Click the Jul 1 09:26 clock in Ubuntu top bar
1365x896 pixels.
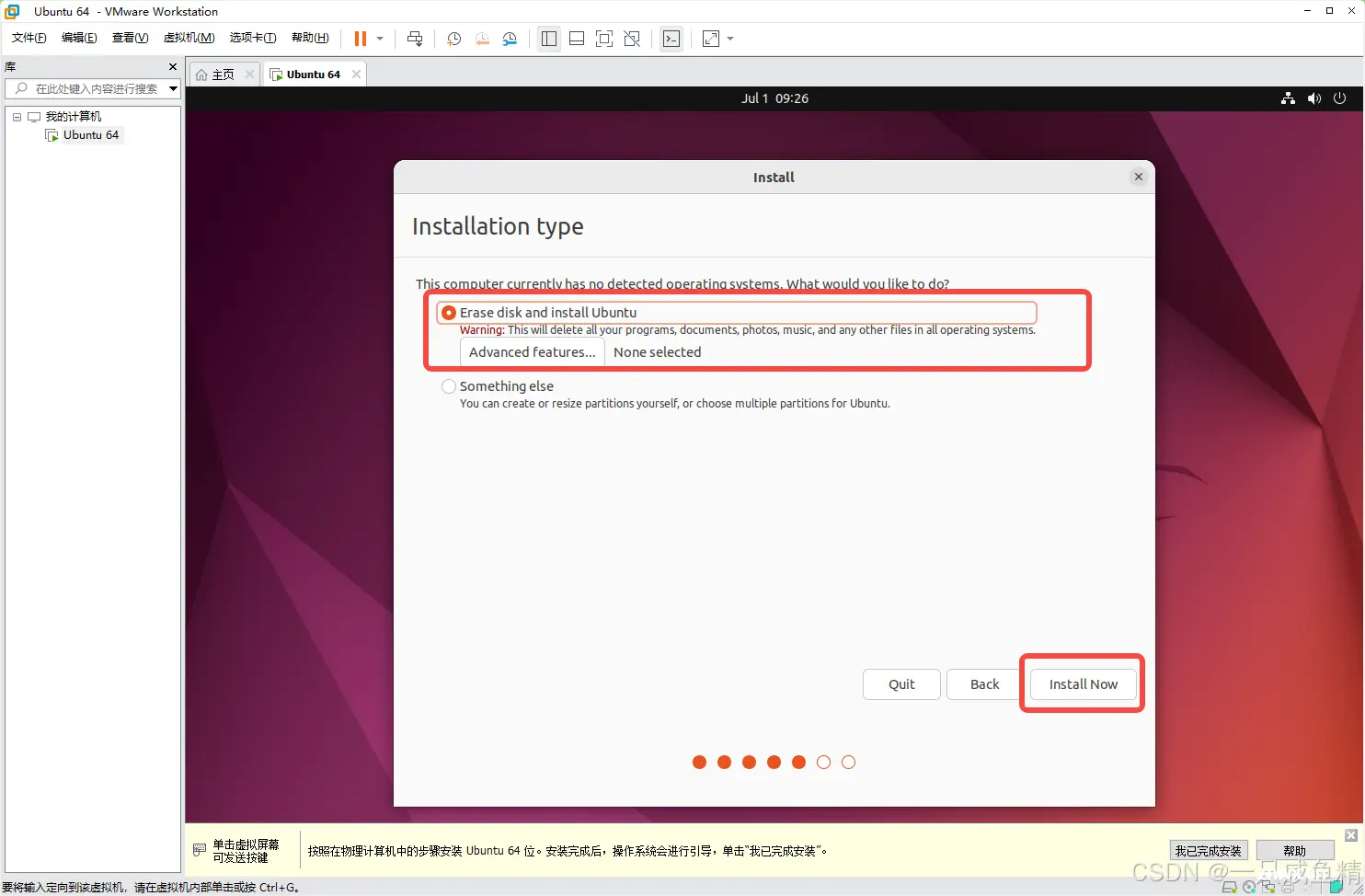[774, 98]
